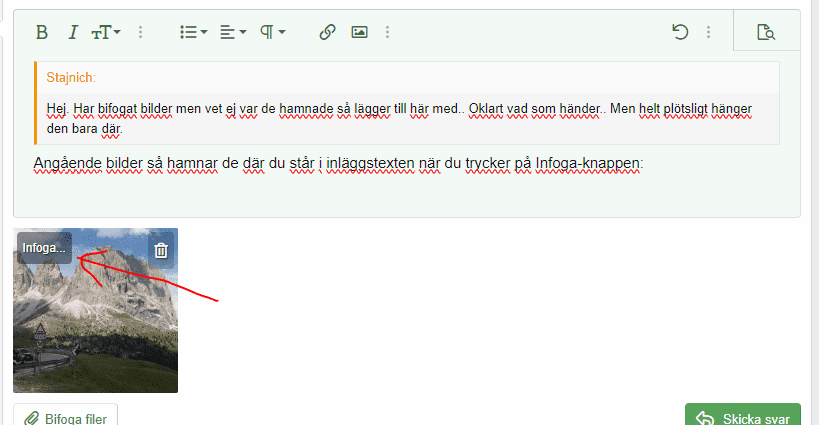Click the quoted username Stajnich:
The width and height of the screenshot is (819, 425).
71,78
